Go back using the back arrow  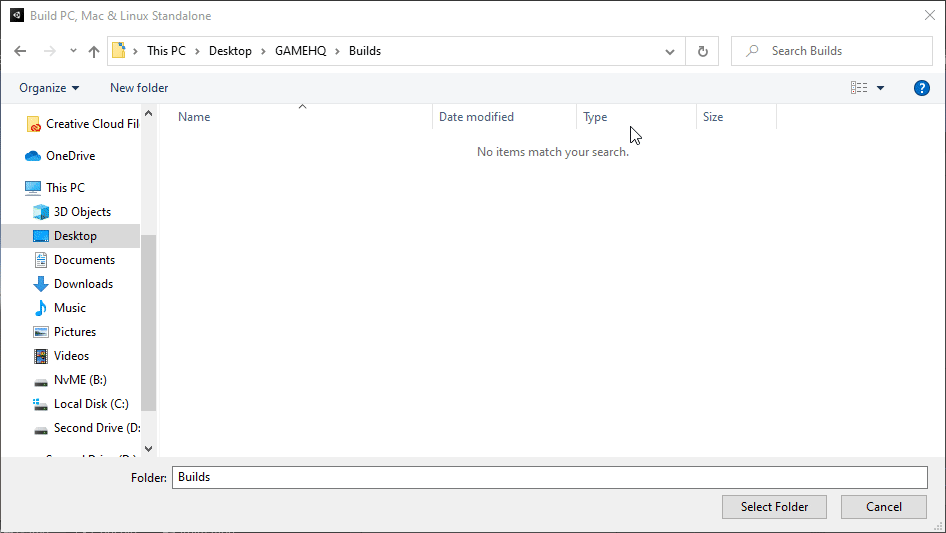point(20,51)
